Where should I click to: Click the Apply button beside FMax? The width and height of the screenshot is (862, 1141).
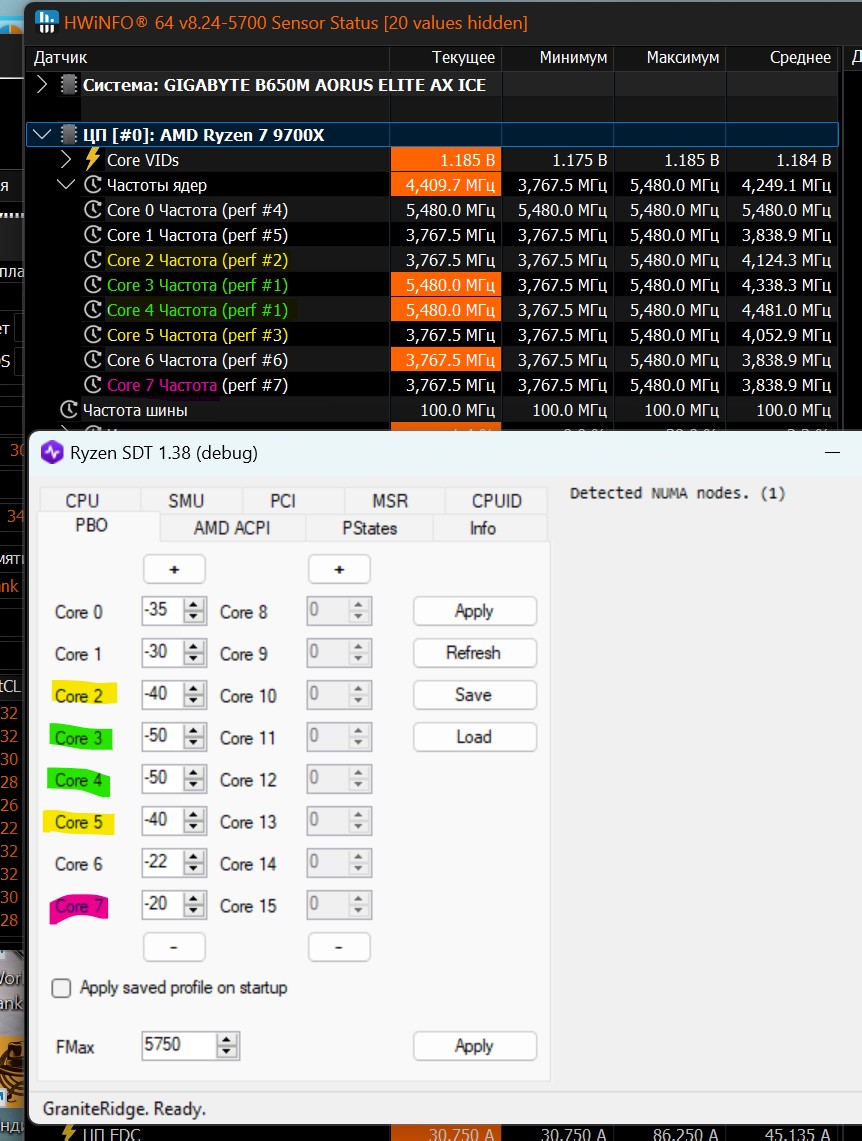pyautogui.click(x=474, y=1046)
